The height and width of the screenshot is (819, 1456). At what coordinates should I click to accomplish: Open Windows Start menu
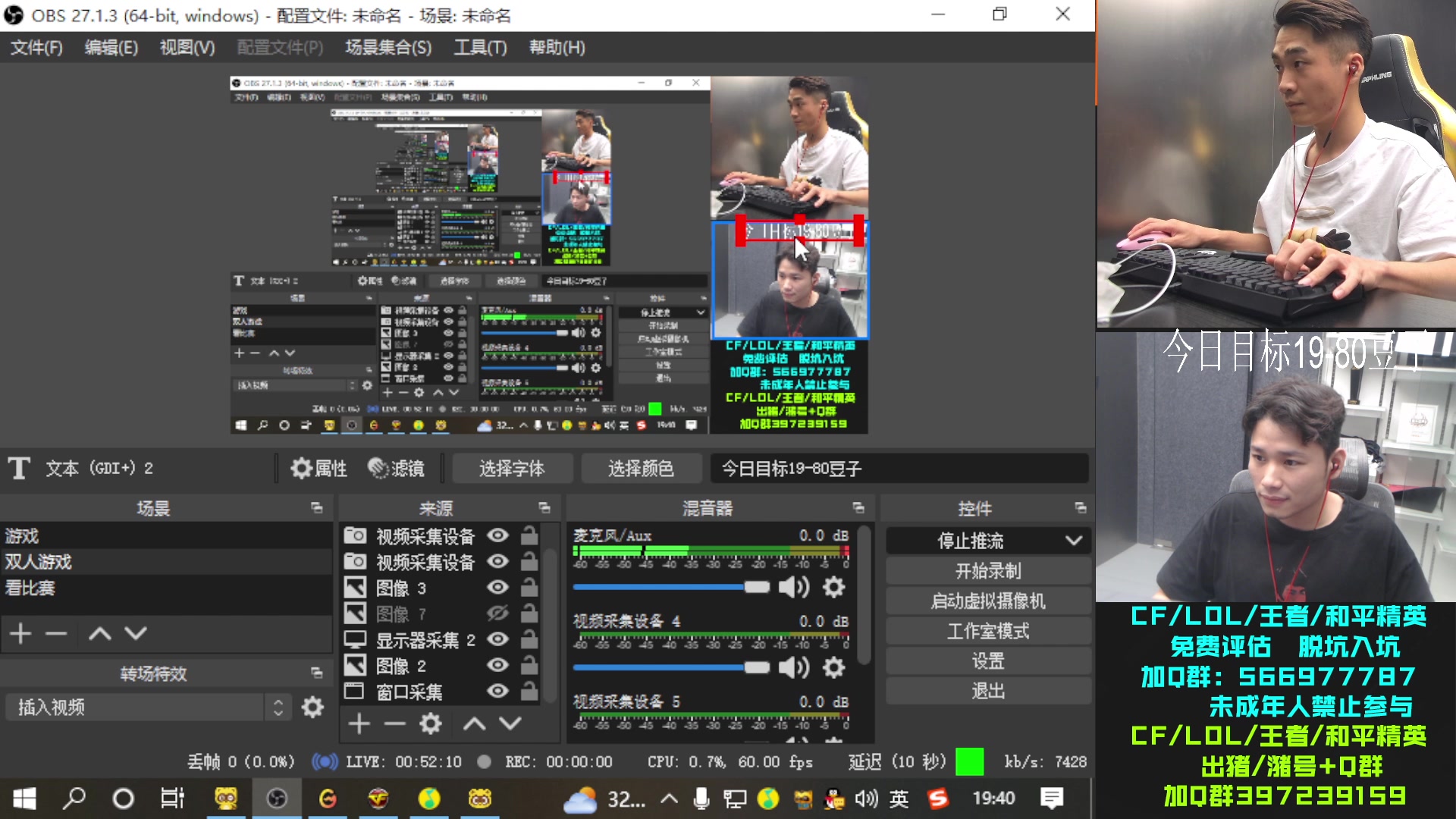coord(24,799)
